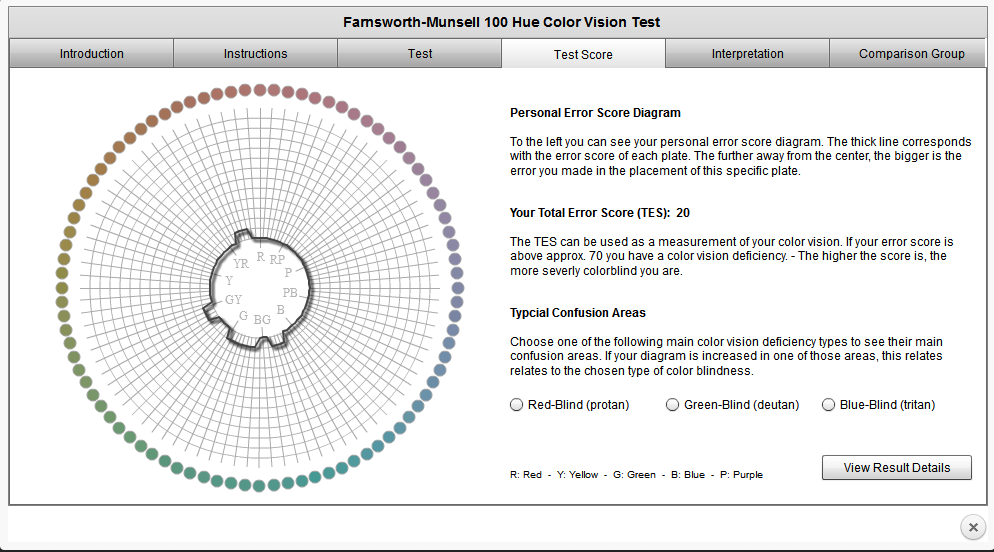The image size is (994, 552).
Task: Select the Test Score tab
Action: point(583,55)
